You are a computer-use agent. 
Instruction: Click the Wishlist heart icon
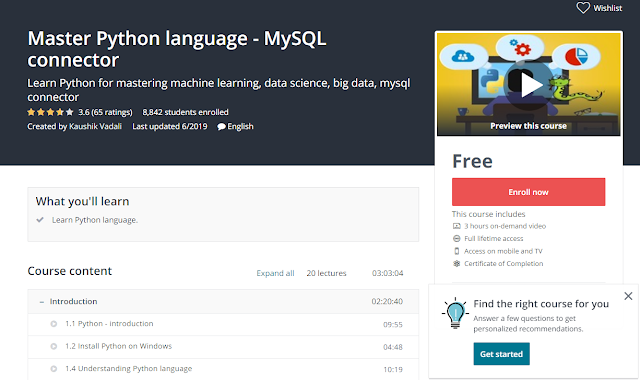tap(583, 8)
